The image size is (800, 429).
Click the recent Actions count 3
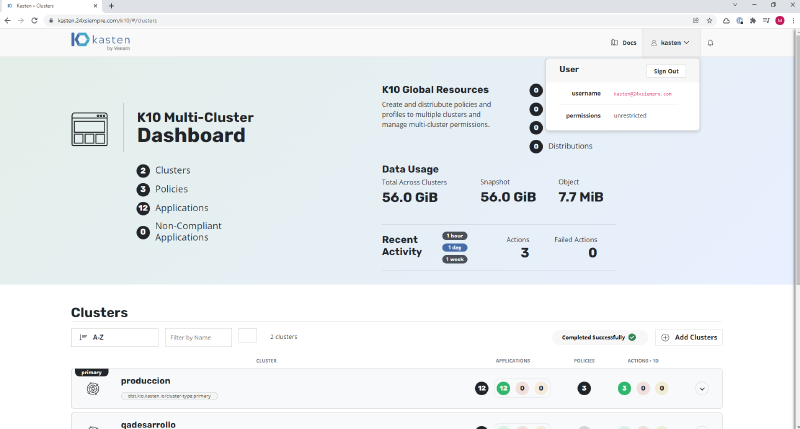tap(524, 253)
